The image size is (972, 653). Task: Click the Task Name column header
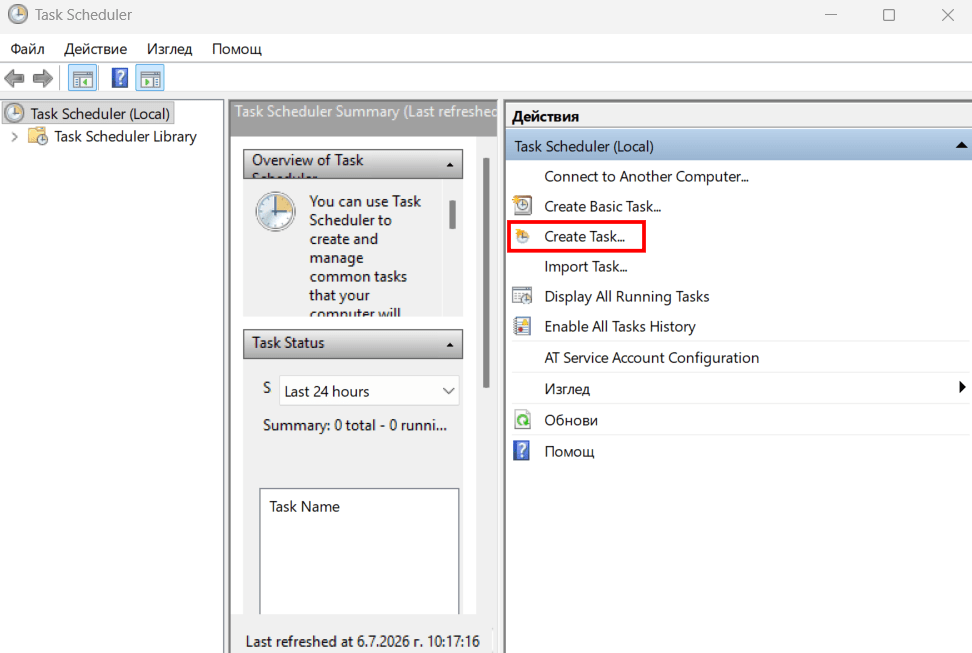304,507
